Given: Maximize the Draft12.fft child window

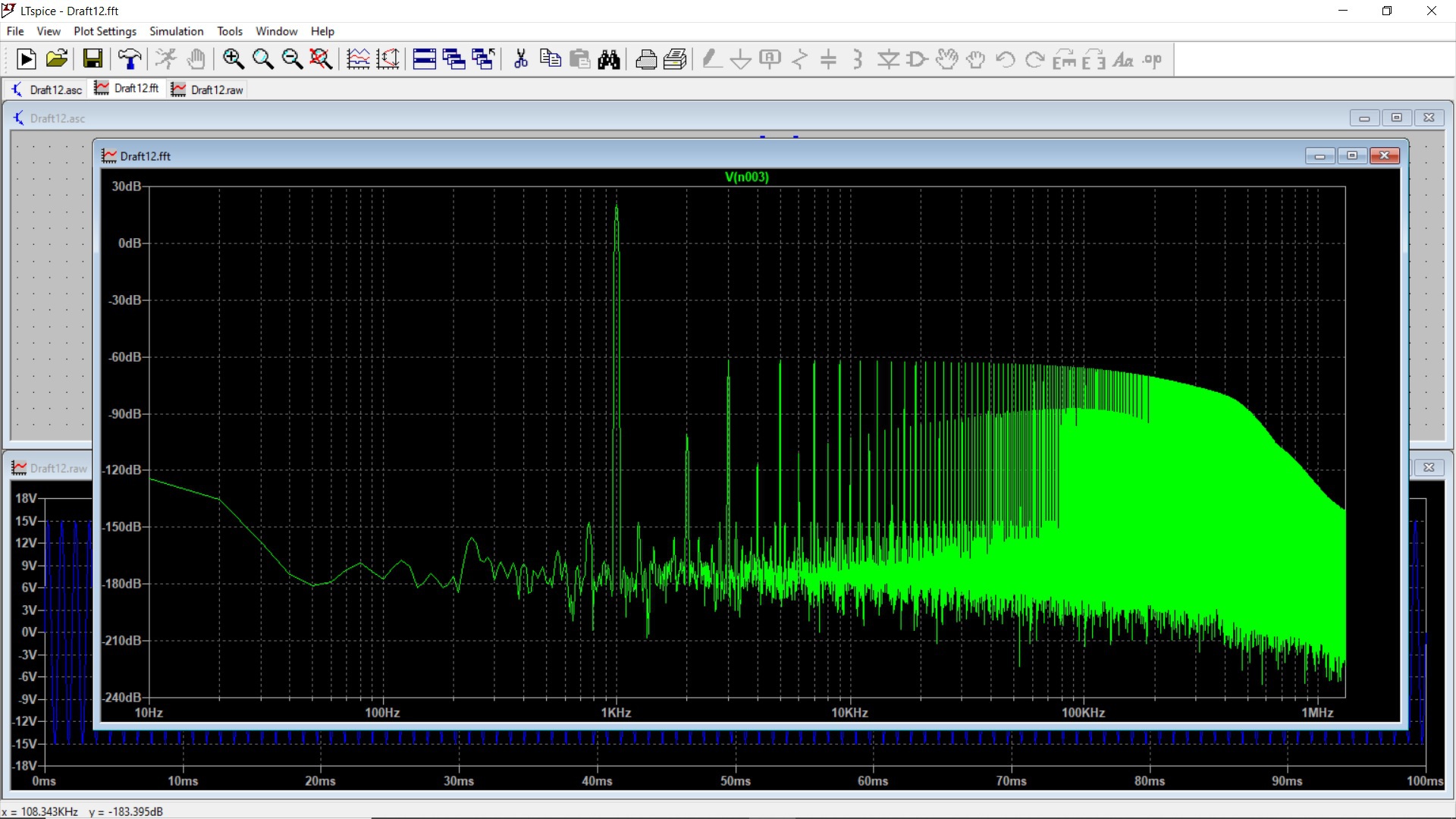Looking at the screenshot, I should coord(1352,155).
